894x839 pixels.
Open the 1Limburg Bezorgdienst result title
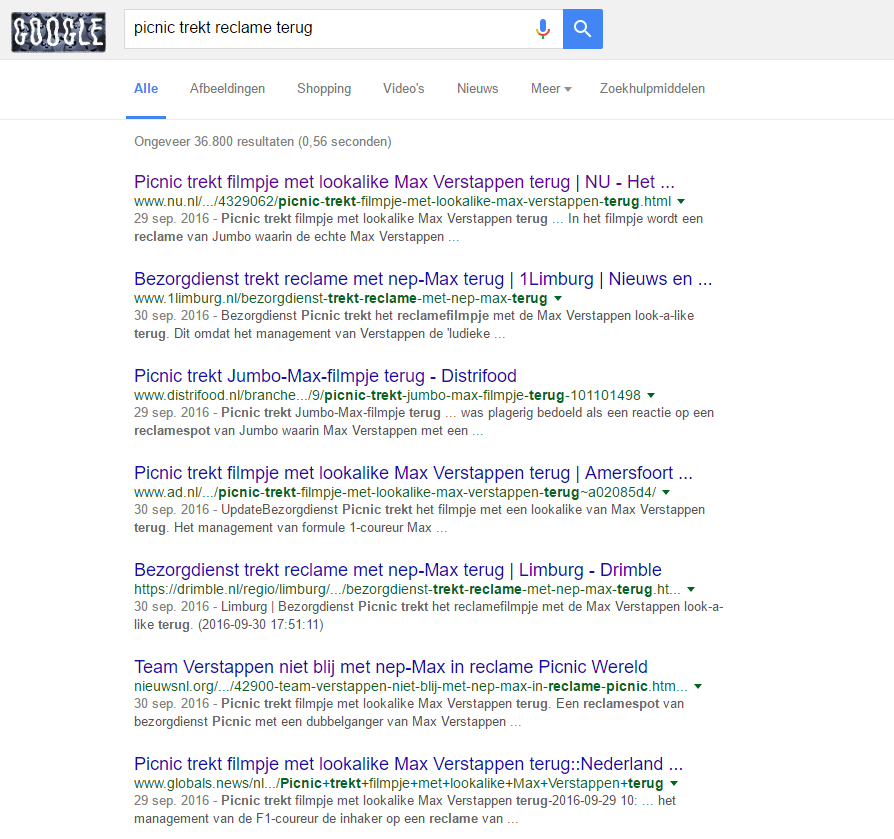(x=423, y=279)
